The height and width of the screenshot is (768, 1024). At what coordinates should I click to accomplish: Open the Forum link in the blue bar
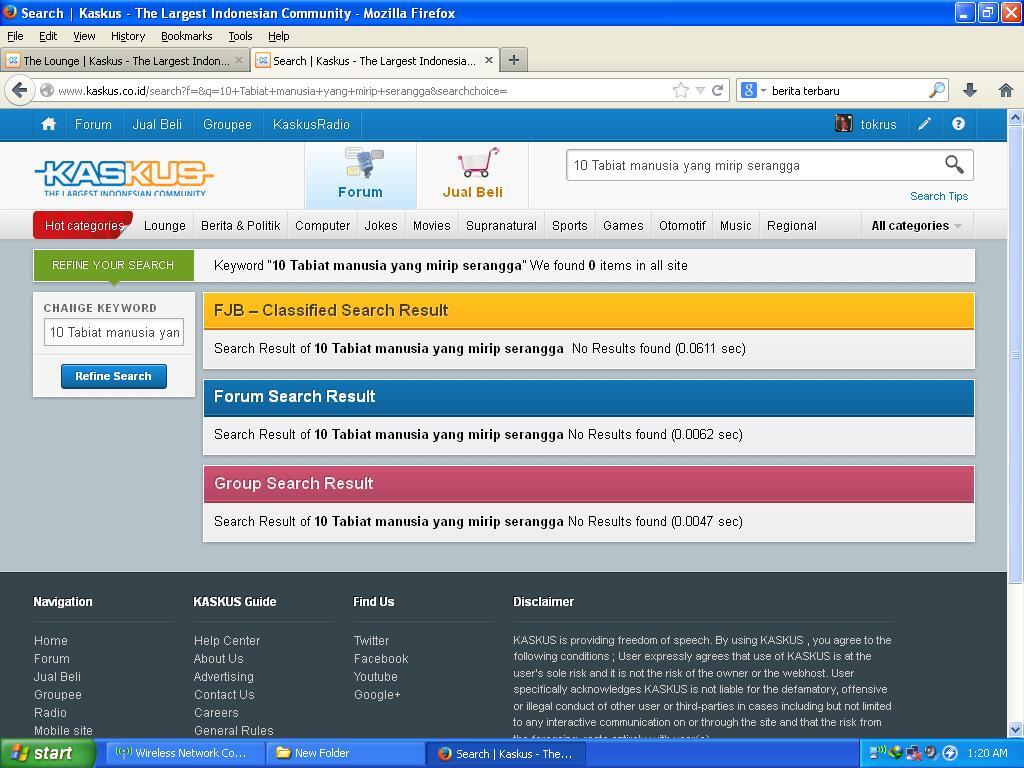click(93, 124)
